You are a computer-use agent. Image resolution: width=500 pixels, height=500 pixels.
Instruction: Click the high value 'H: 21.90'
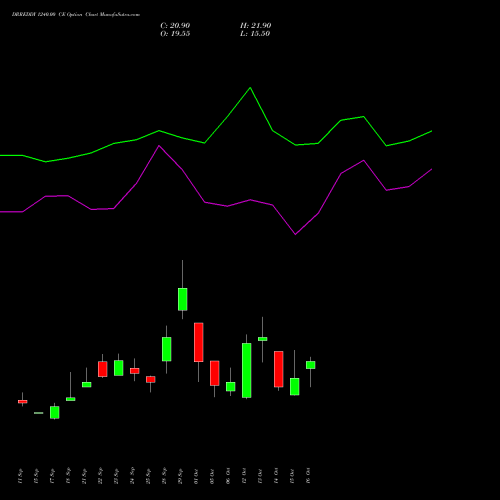point(256,26)
